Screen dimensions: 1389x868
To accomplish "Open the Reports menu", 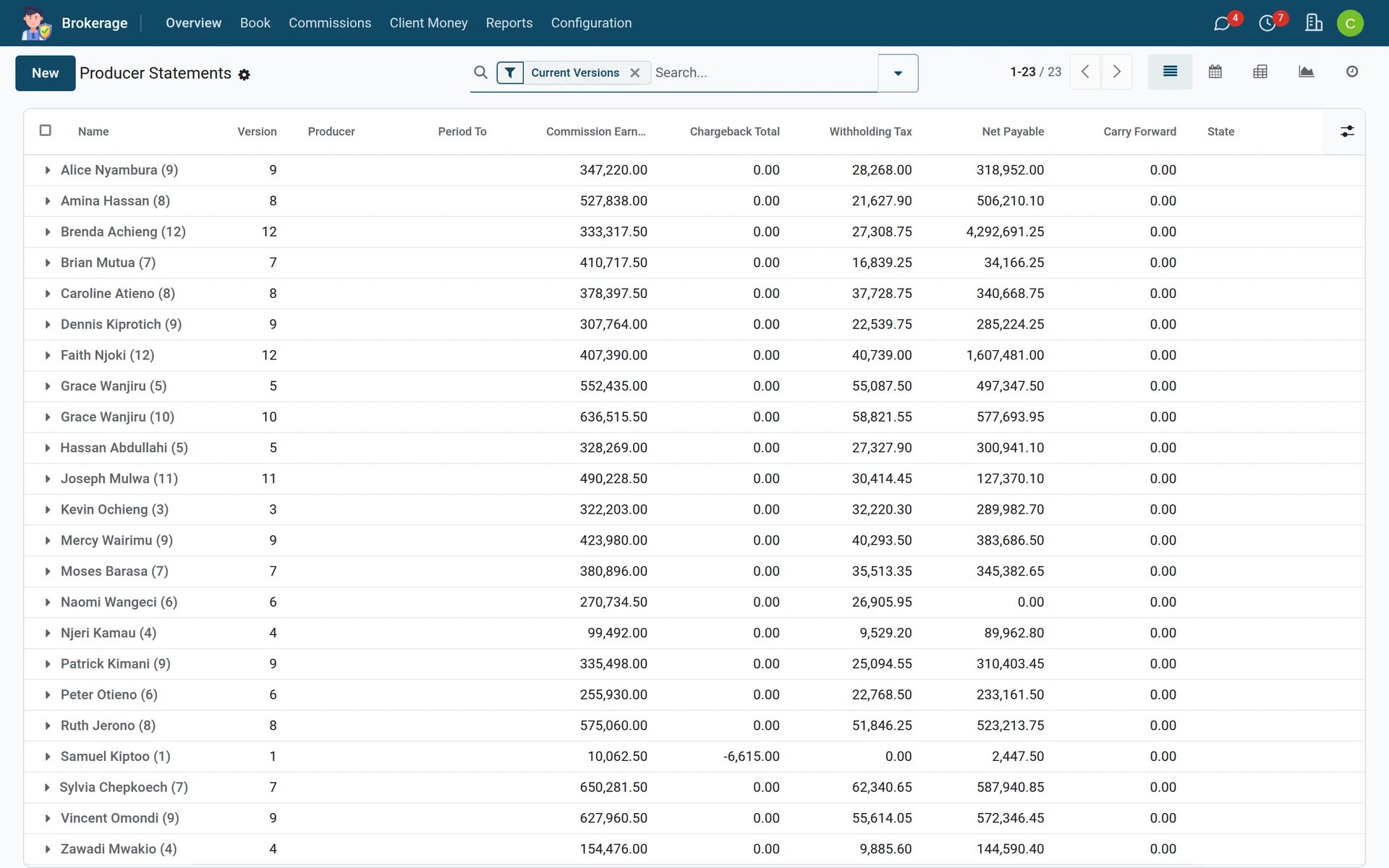I will [509, 23].
